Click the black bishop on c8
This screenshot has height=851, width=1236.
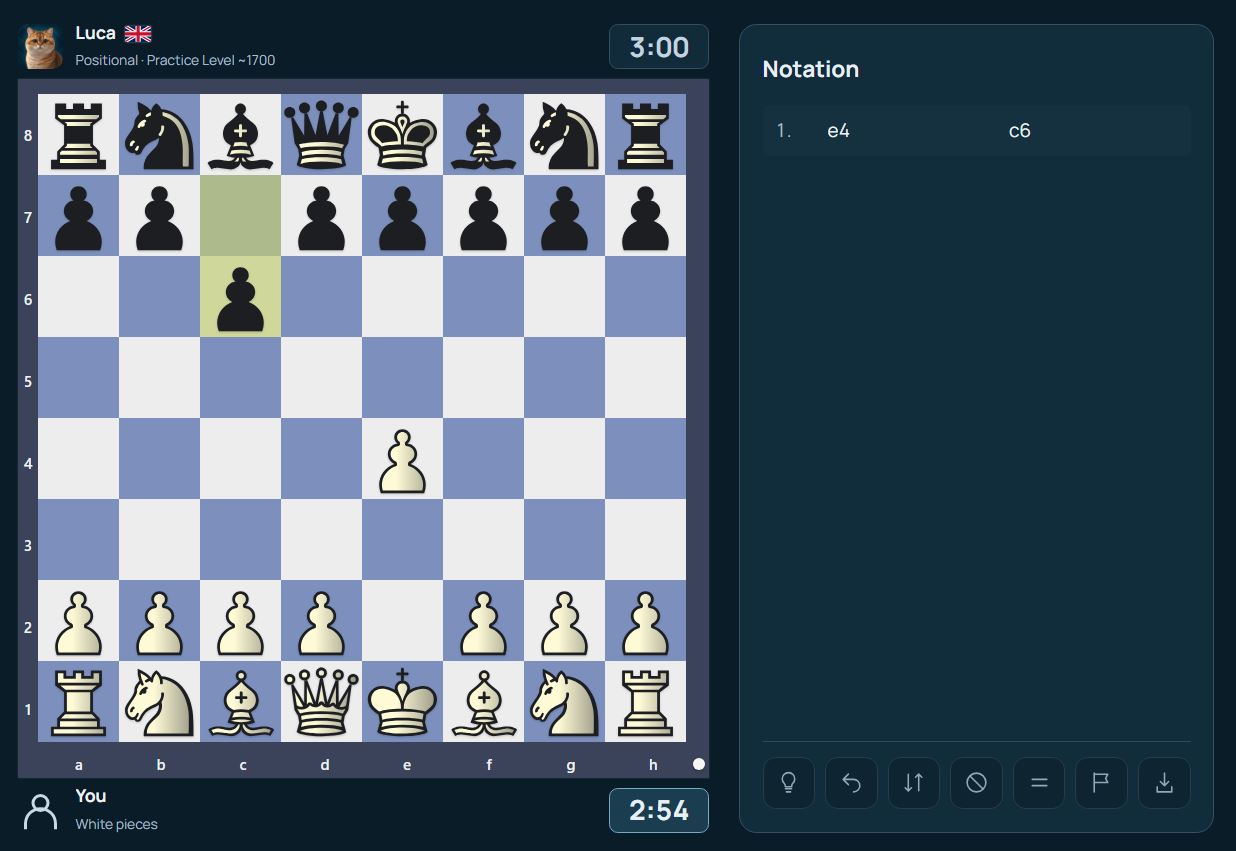240,135
